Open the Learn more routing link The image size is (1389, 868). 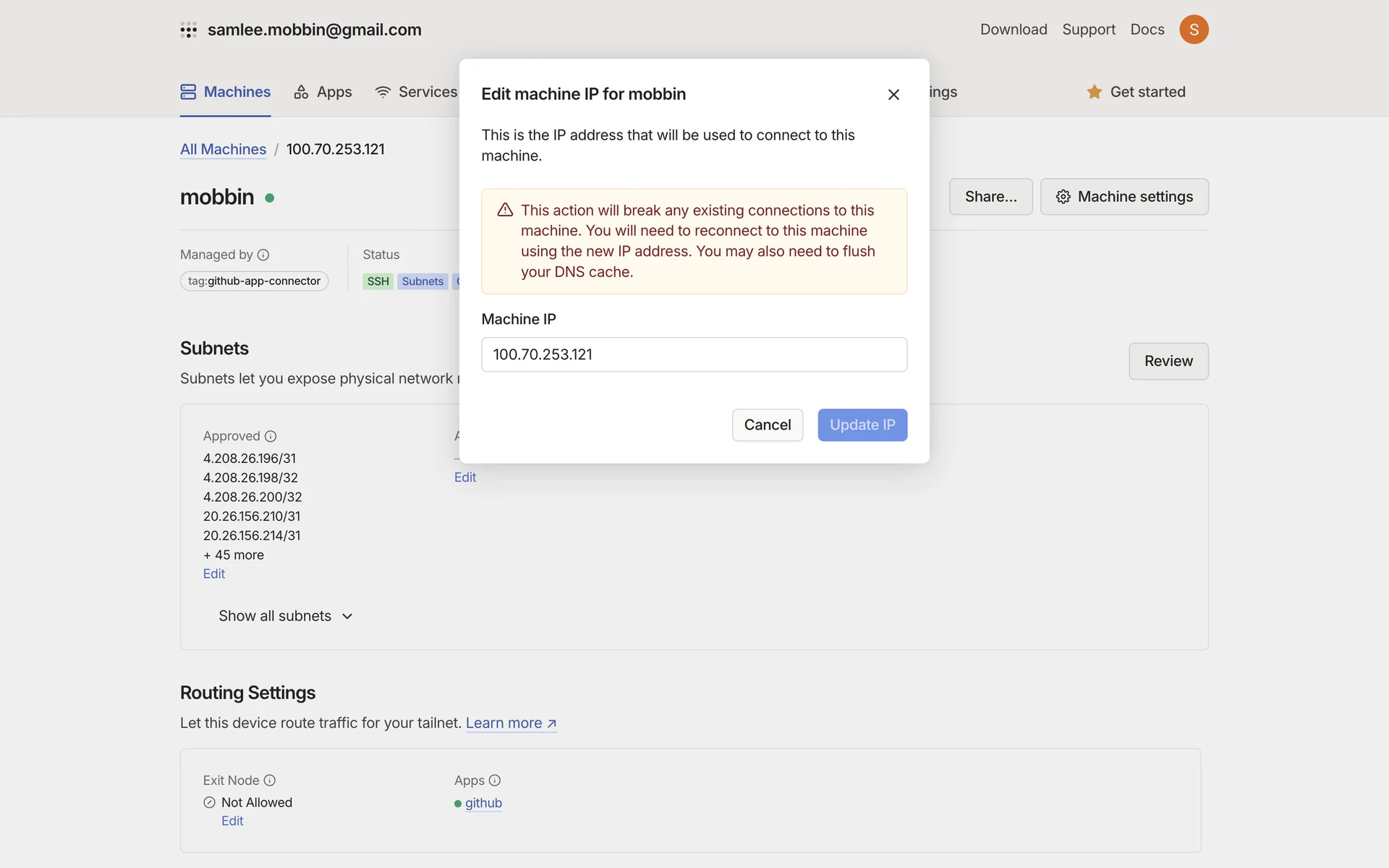pos(511,723)
